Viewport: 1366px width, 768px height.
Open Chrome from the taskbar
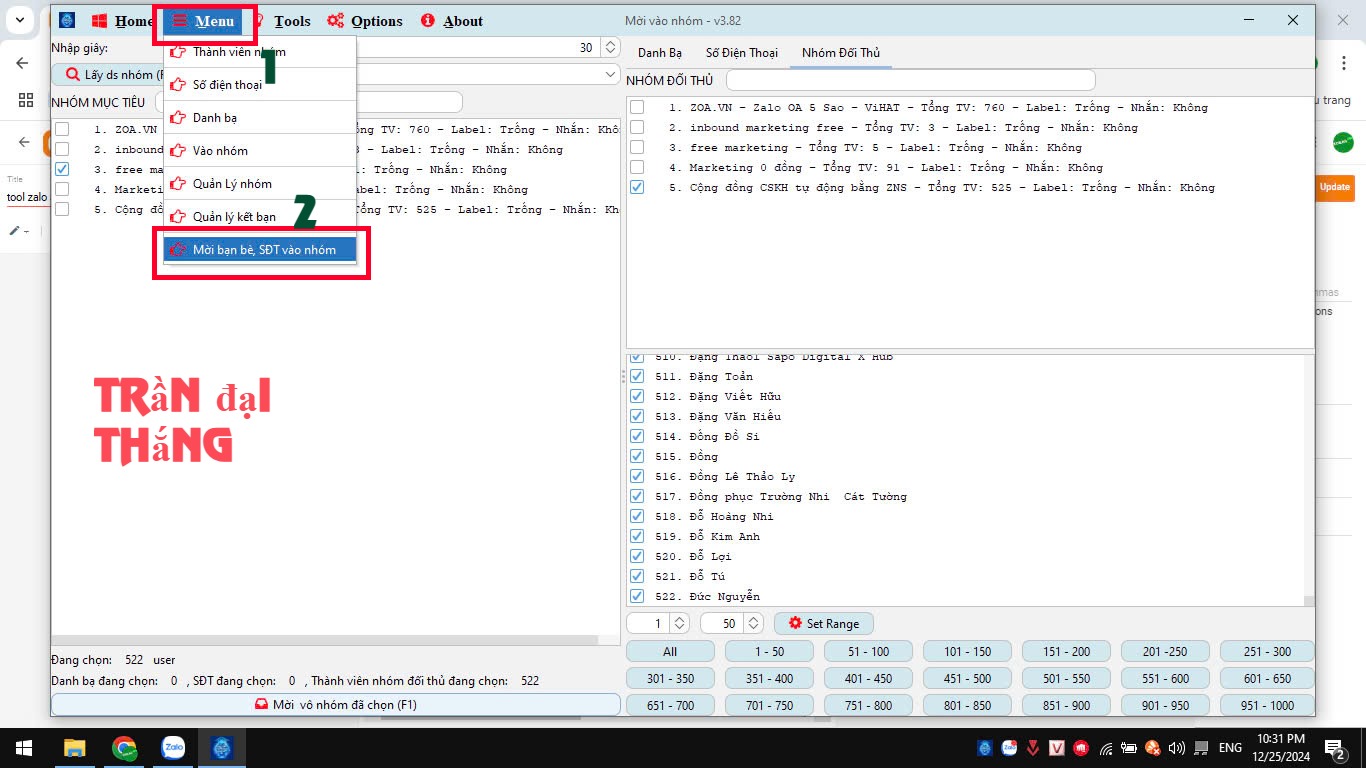click(x=124, y=748)
